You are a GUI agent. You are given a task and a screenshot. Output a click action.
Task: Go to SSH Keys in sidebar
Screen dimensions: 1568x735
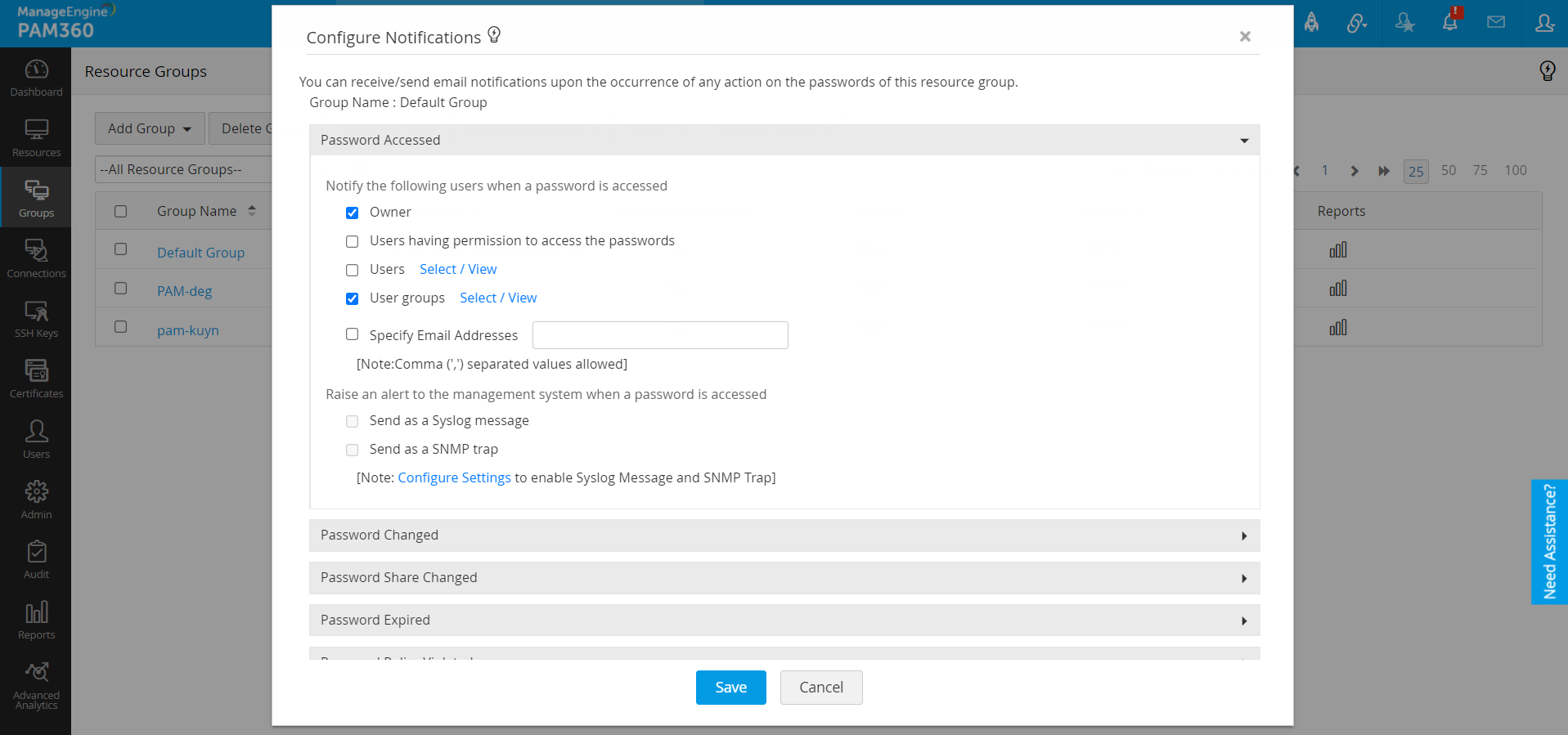tap(36, 319)
